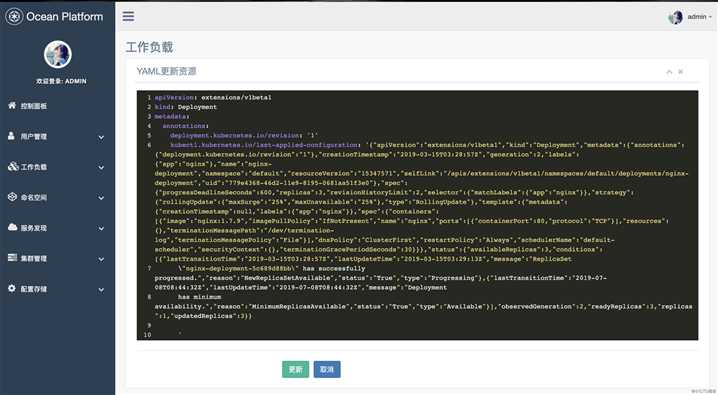The image size is (718, 395).
Task: Click the blue 取消 cancel button
Action: point(327,369)
